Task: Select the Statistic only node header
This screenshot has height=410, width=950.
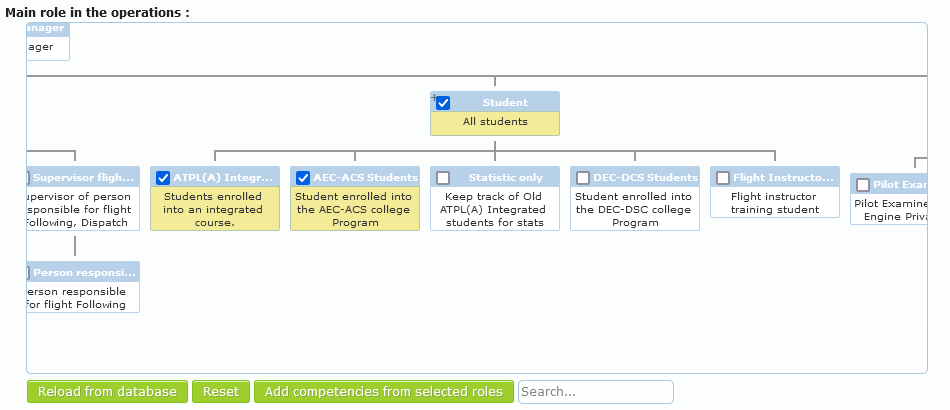Action: click(505, 178)
